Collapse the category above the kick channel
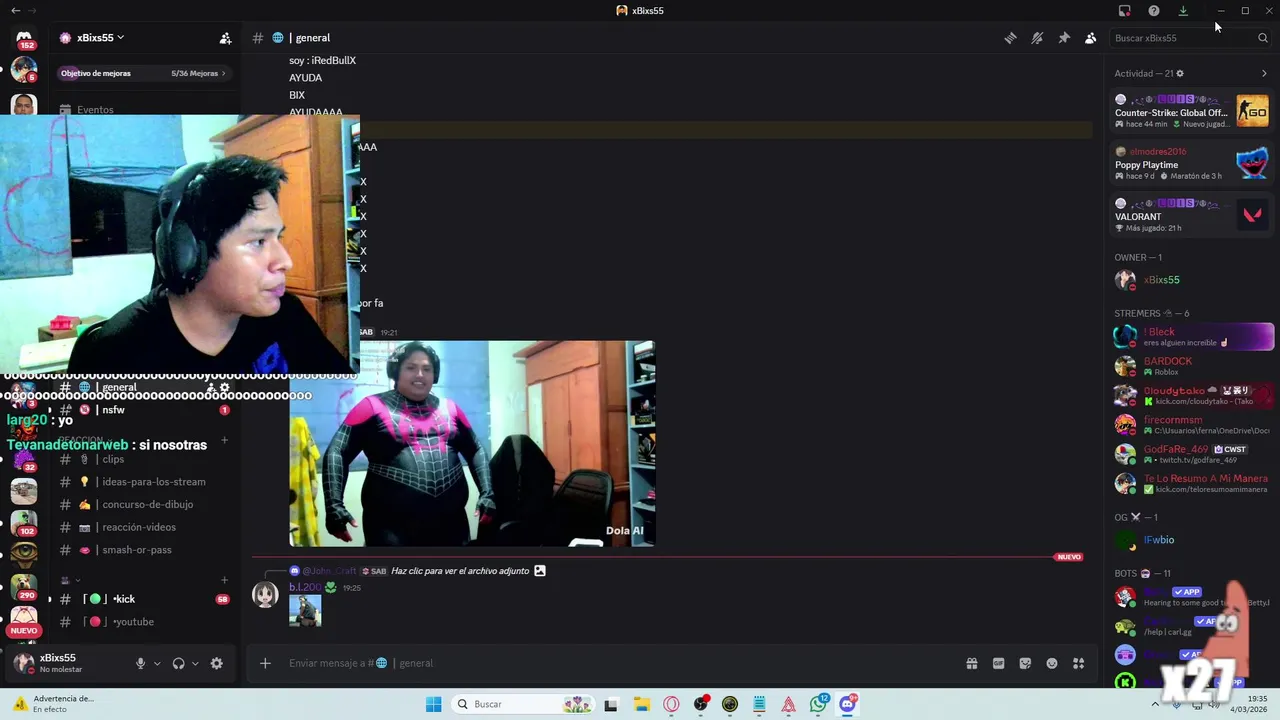This screenshot has height=720, width=1280. [x=71, y=580]
